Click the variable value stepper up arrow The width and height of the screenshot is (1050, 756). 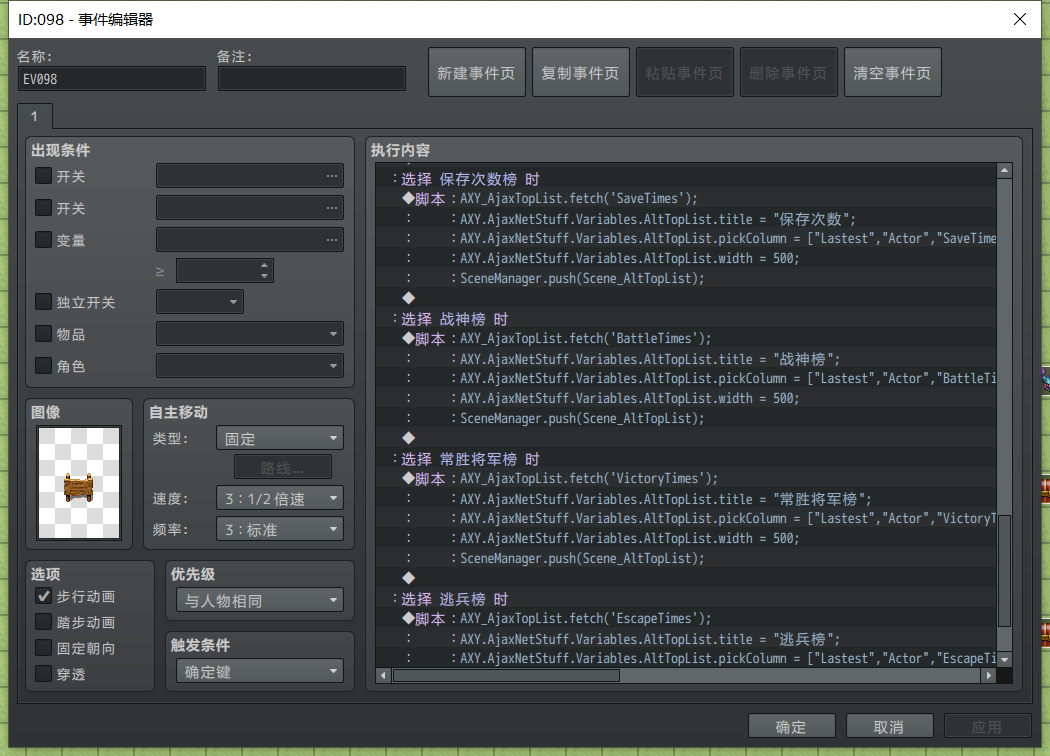[265, 265]
